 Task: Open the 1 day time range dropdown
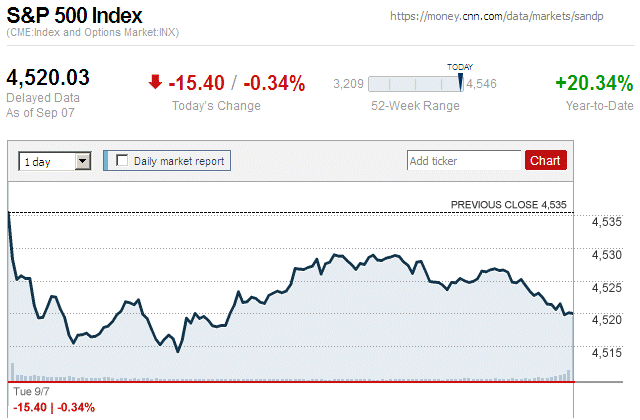[x=83, y=160]
